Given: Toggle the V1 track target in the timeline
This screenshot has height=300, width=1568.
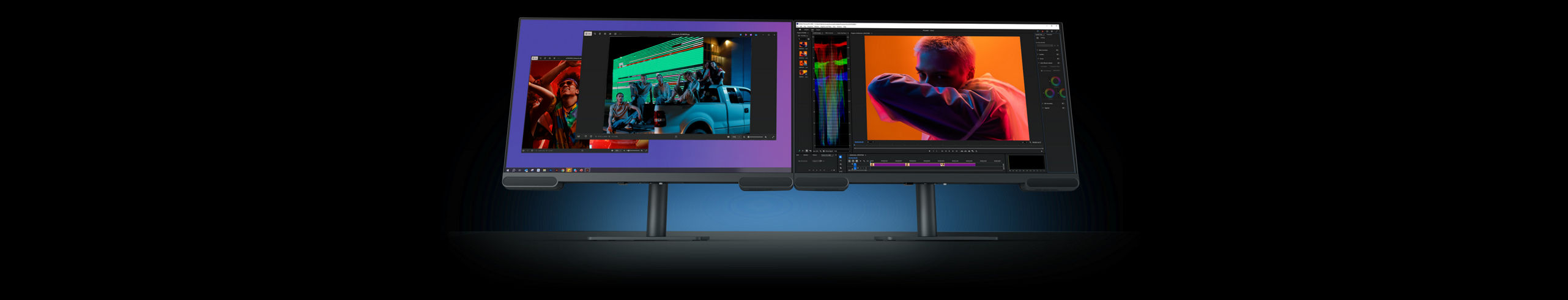Looking at the screenshot, I should tap(855, 165).
